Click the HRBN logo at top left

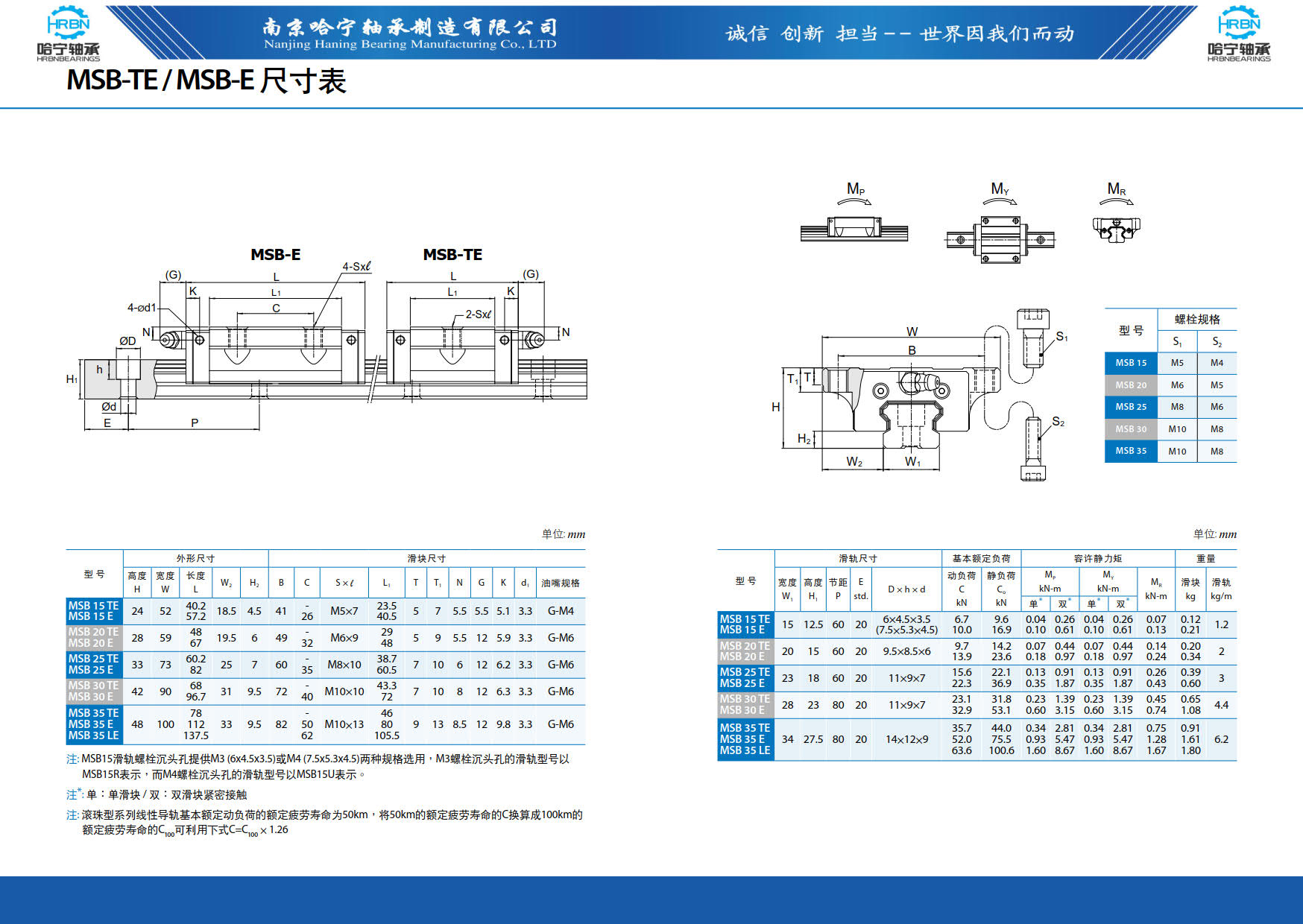(x=68, y=34)
